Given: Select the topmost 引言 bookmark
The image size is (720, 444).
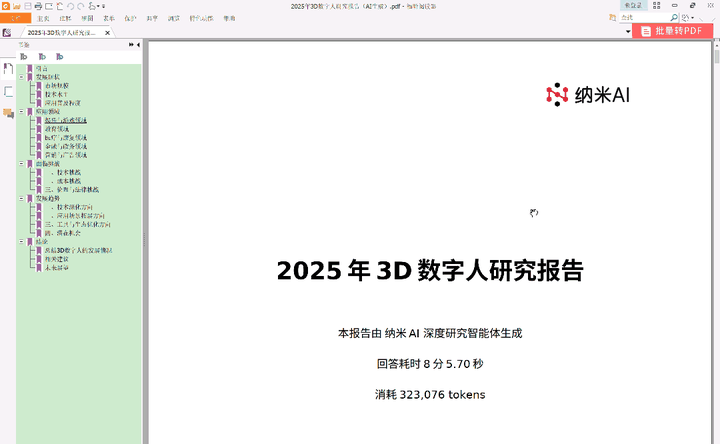Looking at the screenshot, I should 42,68.
